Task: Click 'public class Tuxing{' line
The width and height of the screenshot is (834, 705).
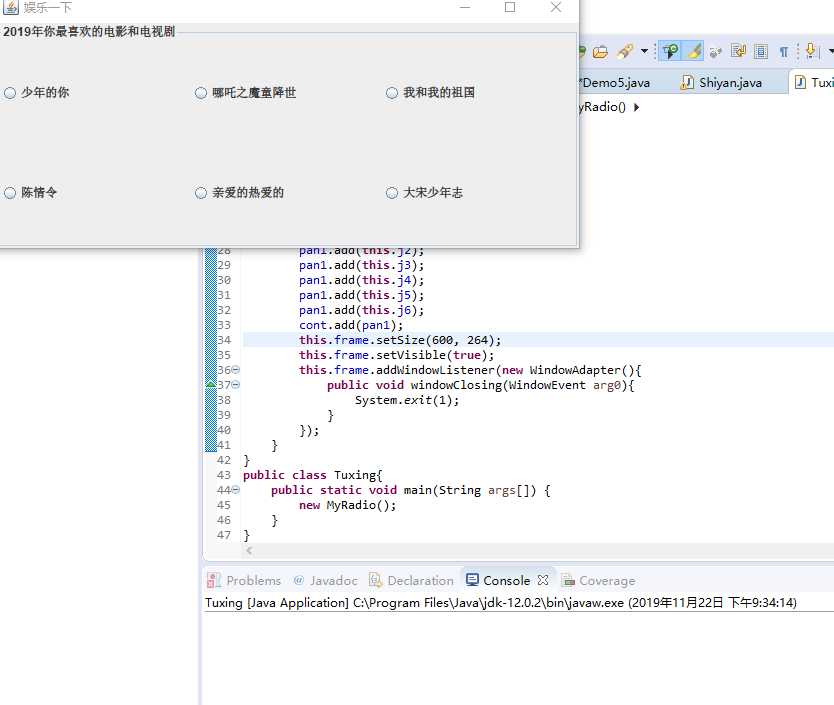Action: [313, 475]
